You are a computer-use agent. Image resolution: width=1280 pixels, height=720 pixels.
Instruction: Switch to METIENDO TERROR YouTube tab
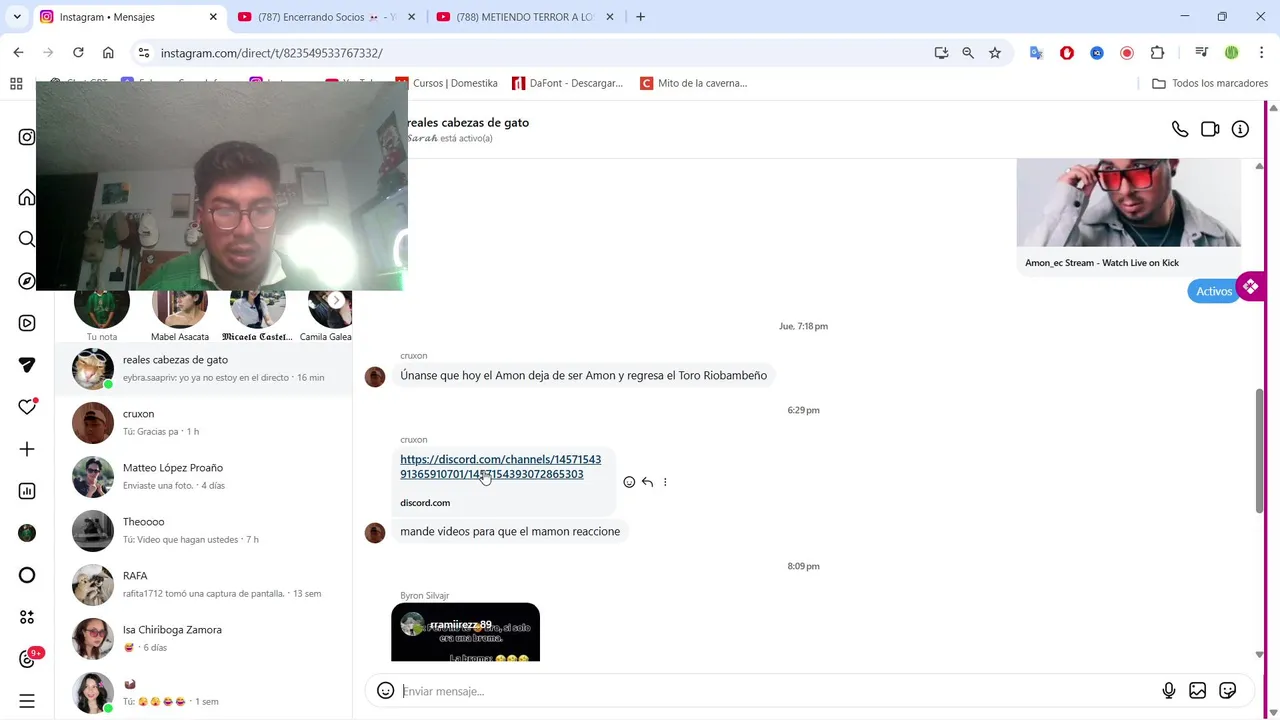click(x=525, y=17)
